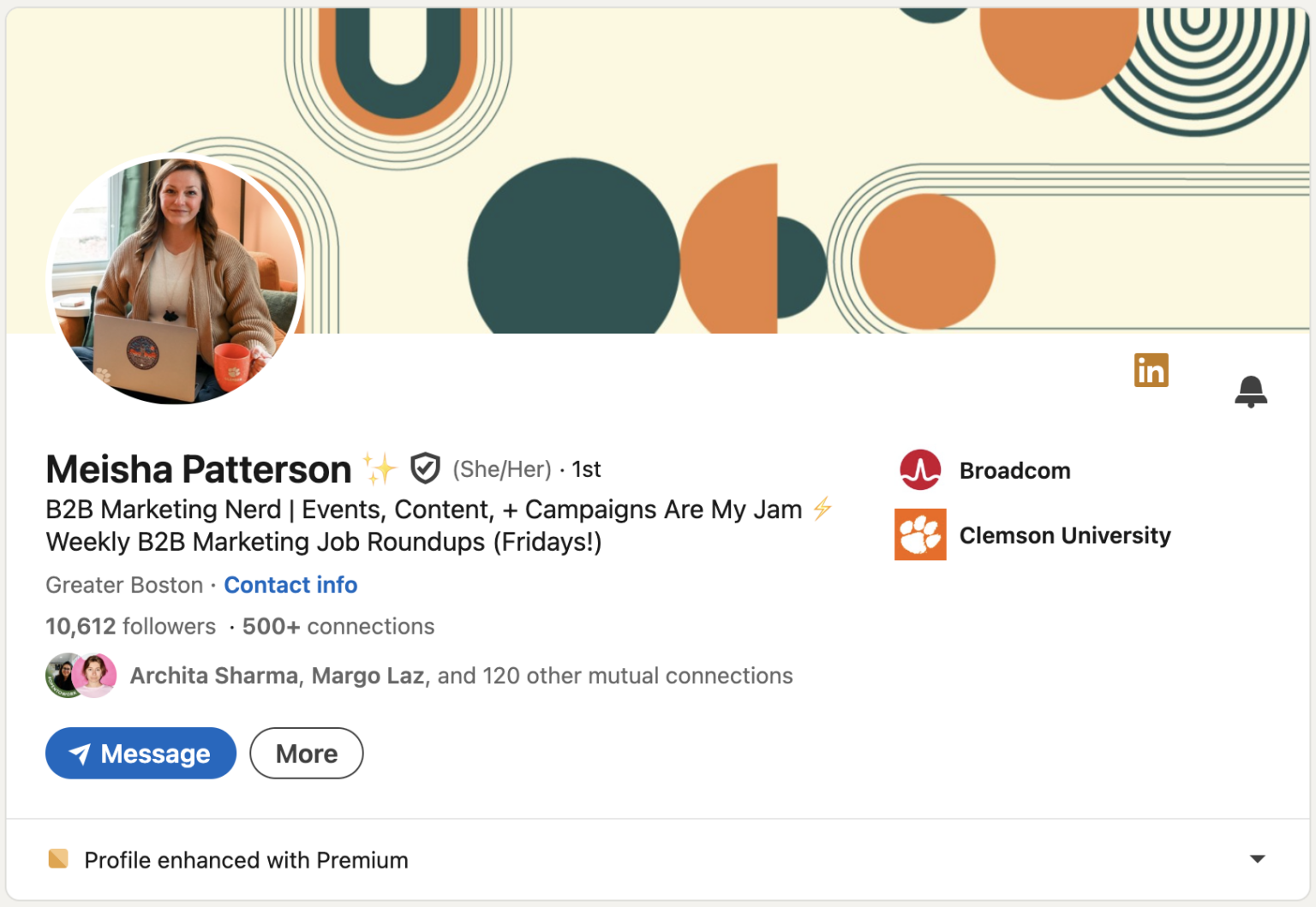Send a message with the Message button

tap(141, 754)
